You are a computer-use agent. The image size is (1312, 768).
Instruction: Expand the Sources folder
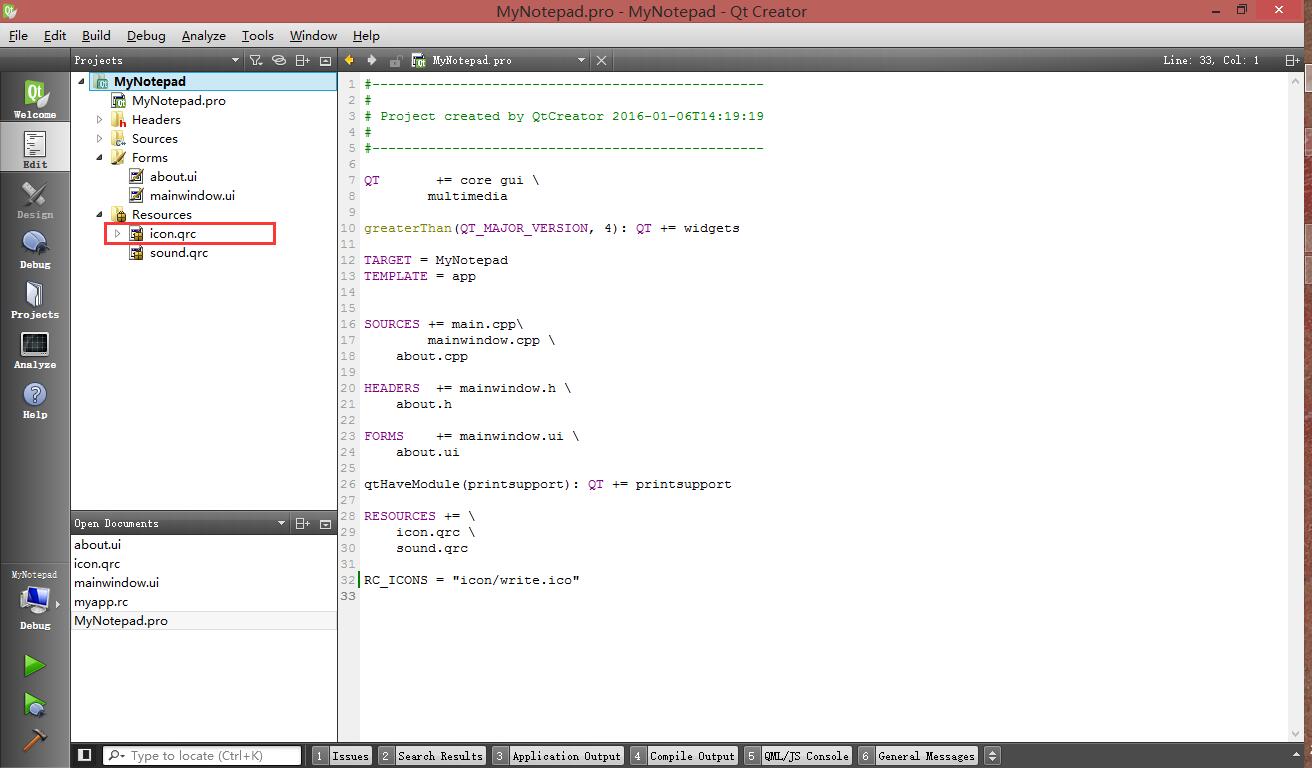coord(99,139)
